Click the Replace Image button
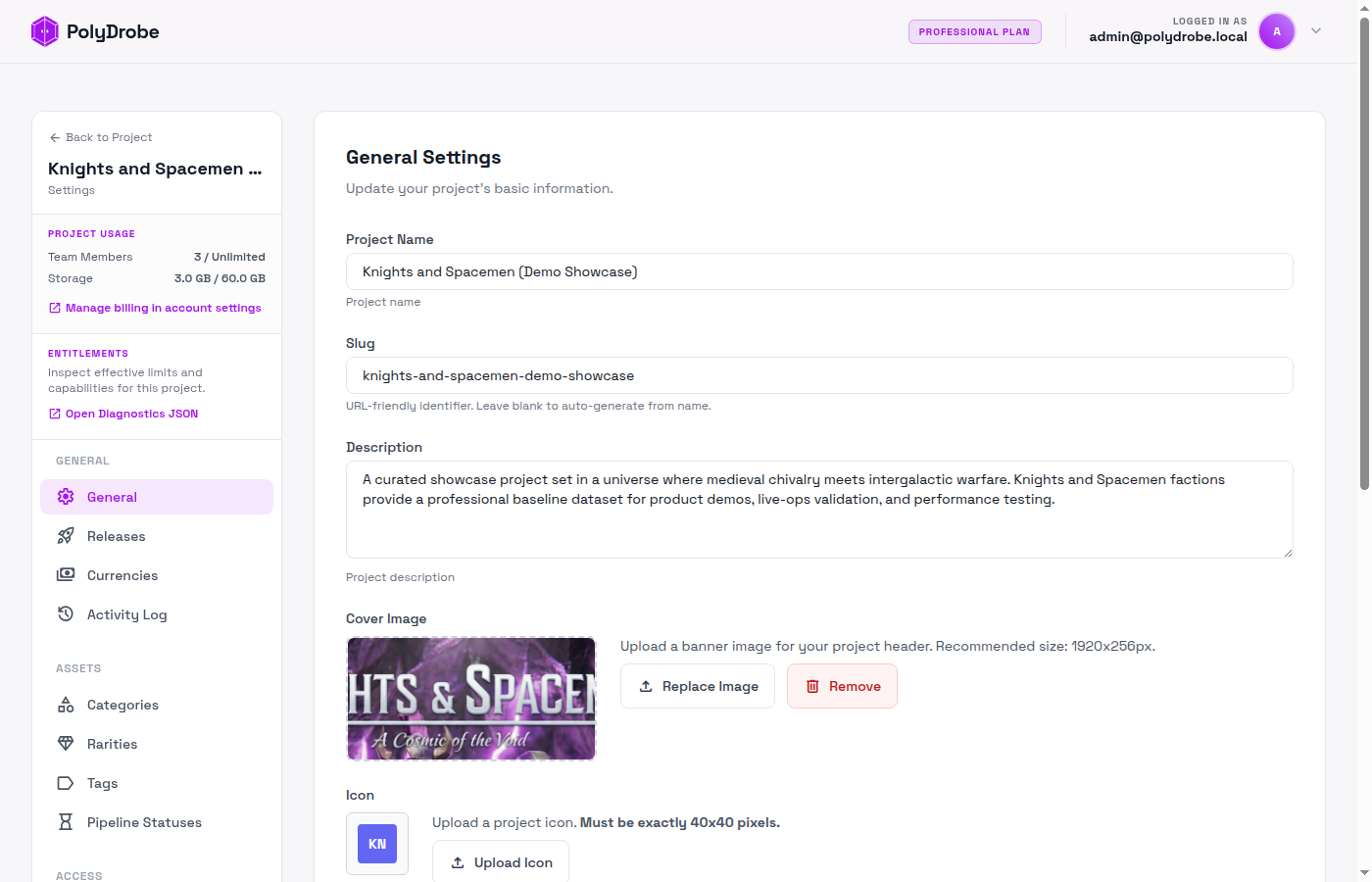Viewport: 1372px width, 882px height. tap(698, 686)
